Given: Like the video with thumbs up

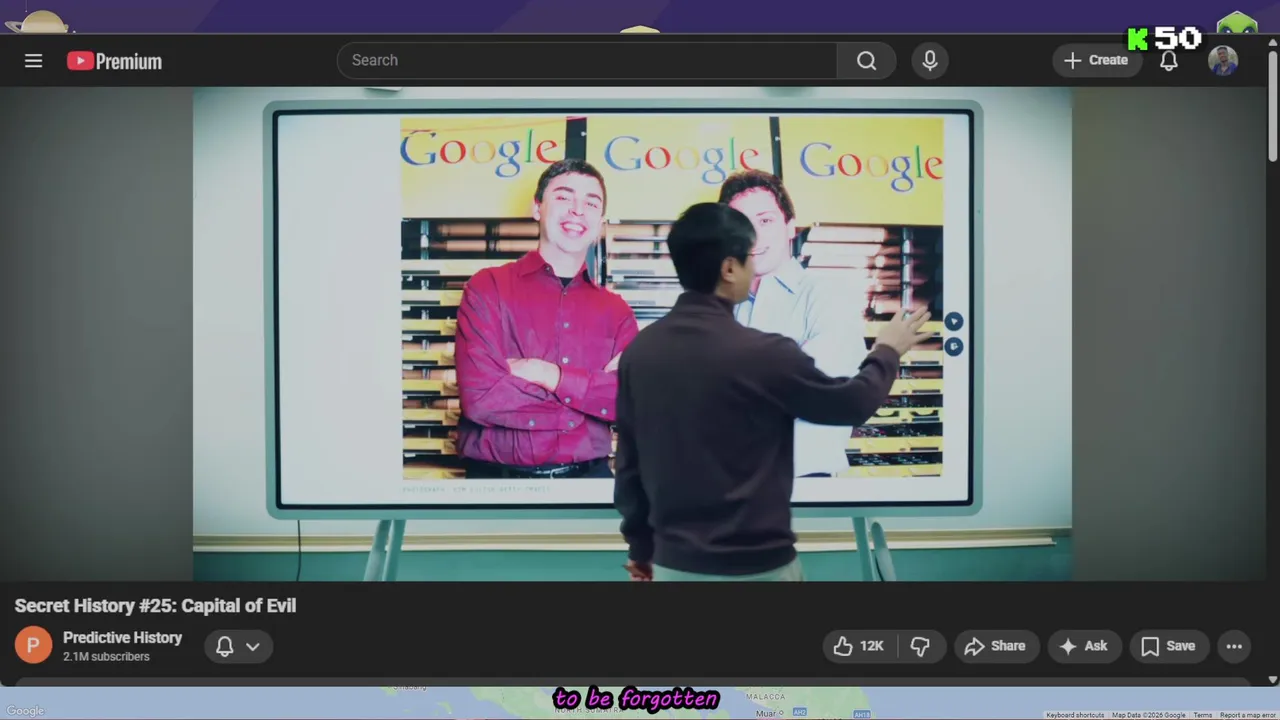Looking at the screenshot, I should coord(860,646).
